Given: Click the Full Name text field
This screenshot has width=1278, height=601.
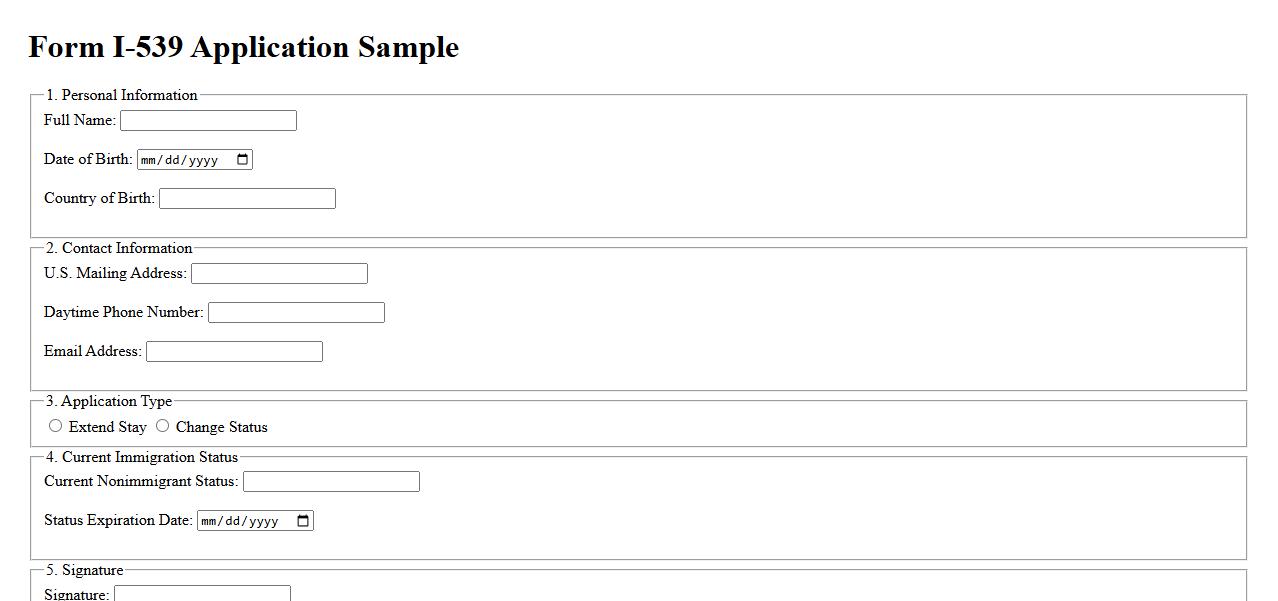Looking at the screenshot, I should tap(208, 121).
